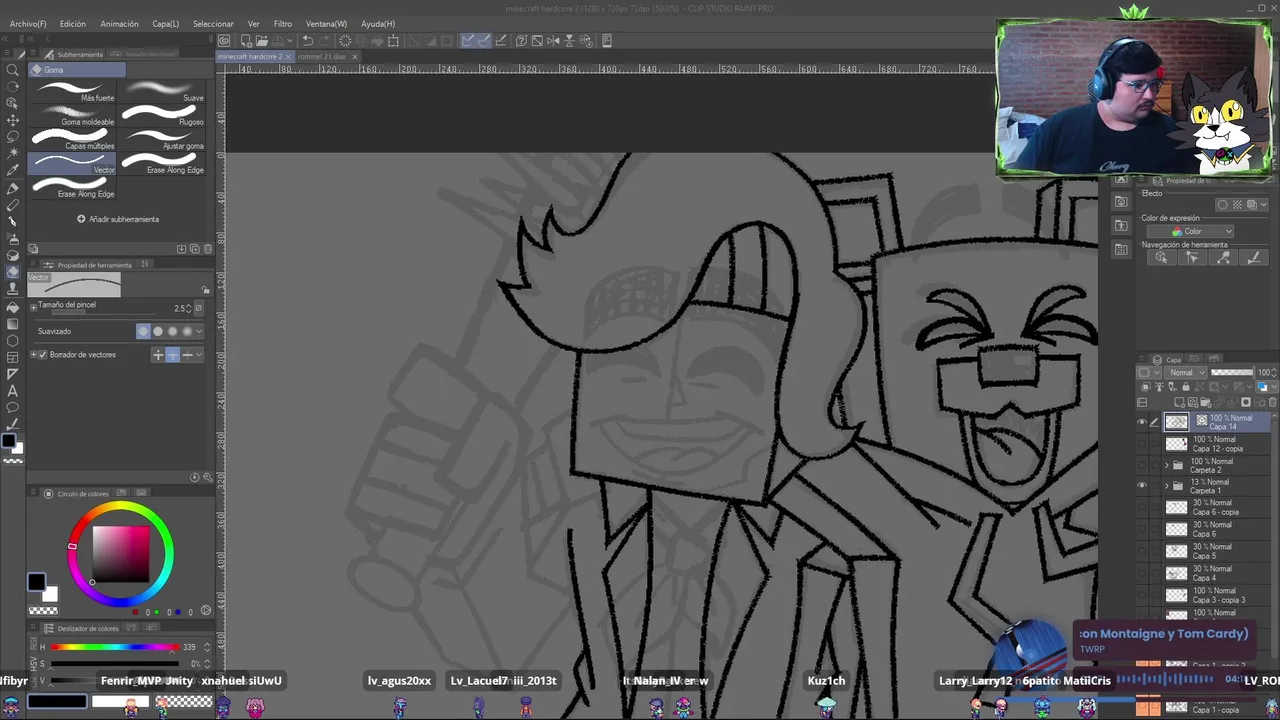Screen dimensions: 1280x720
Task: Select the black foreground color swatch
Action: 36,582
